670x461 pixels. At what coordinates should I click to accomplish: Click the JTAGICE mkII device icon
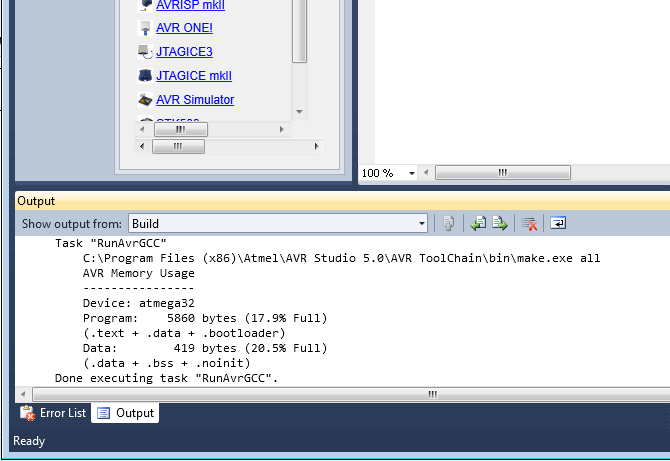(145, 76)
